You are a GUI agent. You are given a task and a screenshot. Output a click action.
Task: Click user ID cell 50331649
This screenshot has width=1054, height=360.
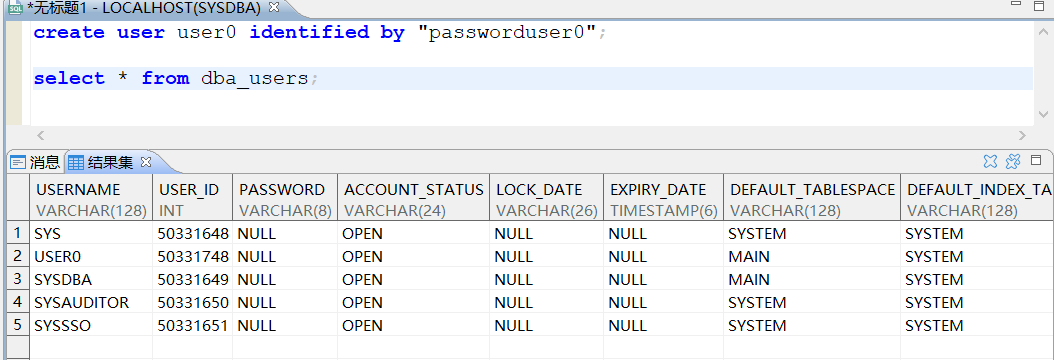193,279
